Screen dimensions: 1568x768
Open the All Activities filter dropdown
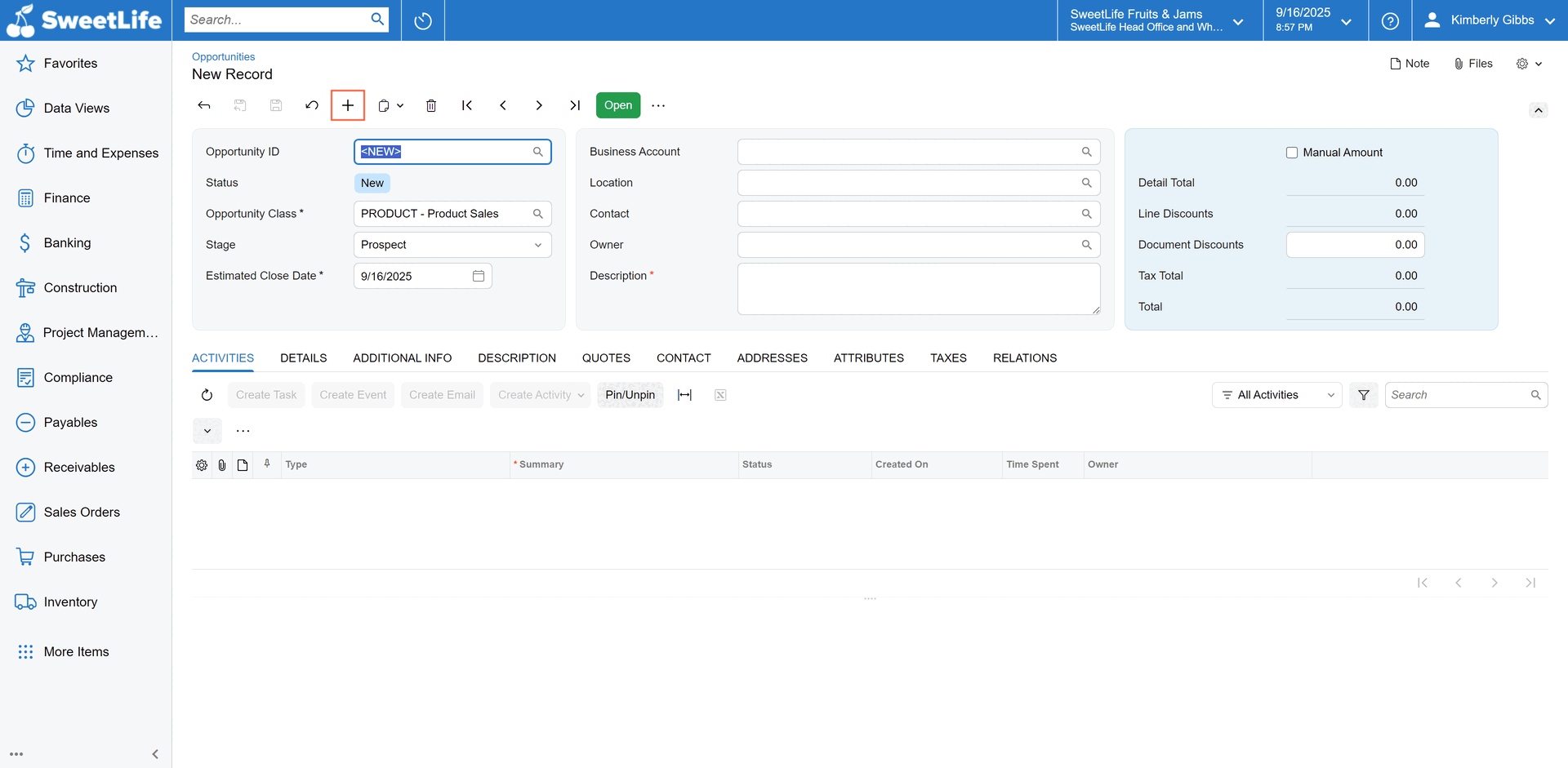coord(1276,394)
